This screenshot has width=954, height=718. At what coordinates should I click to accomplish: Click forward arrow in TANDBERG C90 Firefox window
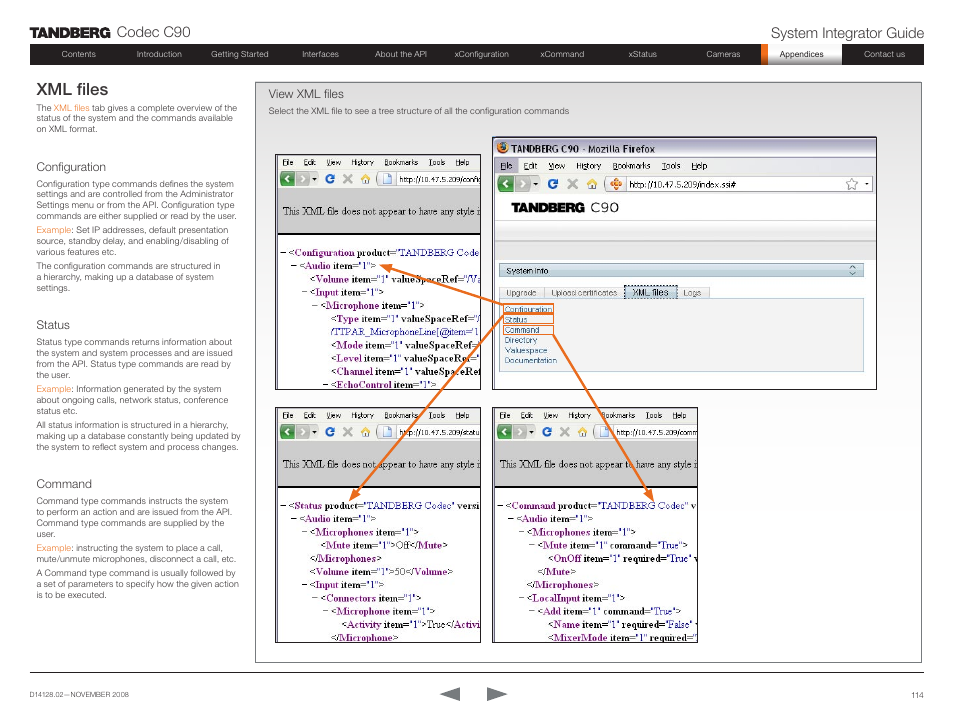(x=523, y=184)
